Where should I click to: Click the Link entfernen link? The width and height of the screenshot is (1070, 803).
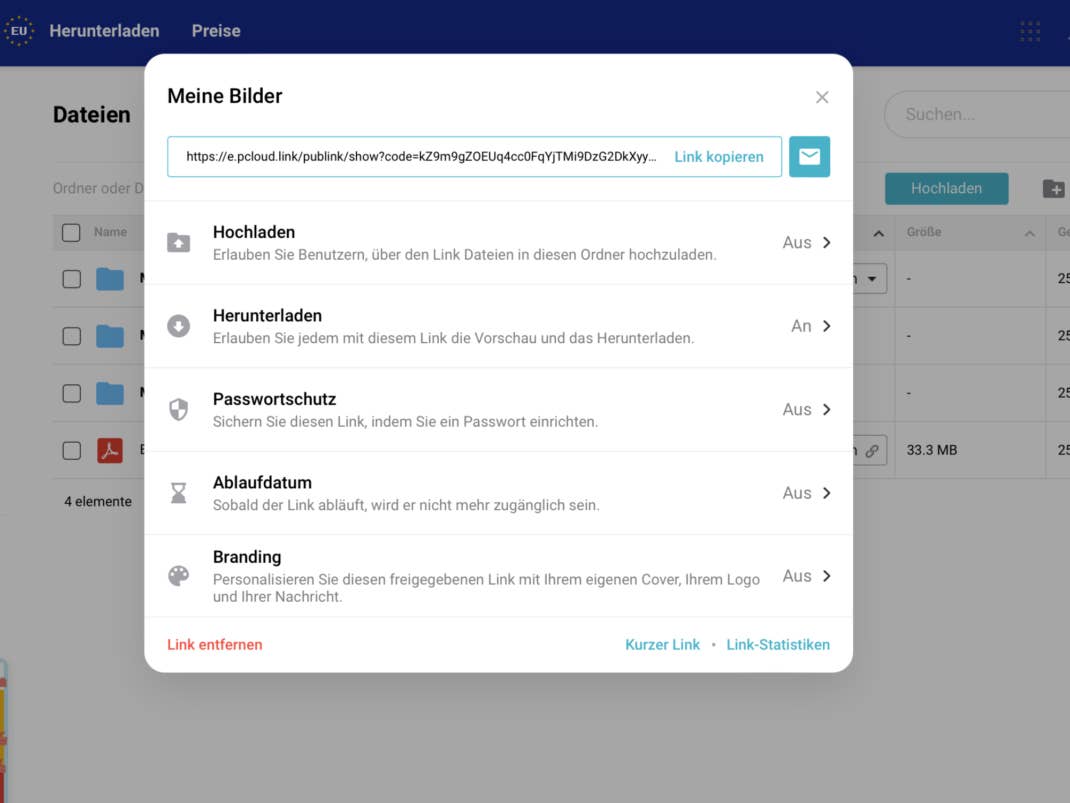pos(215,645)
